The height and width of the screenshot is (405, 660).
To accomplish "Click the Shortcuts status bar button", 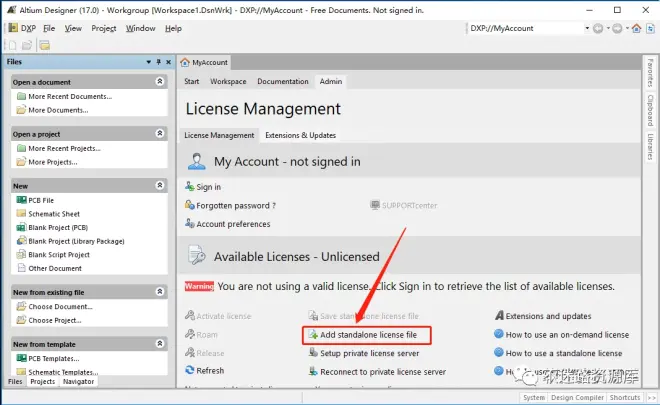I will tap(625, 397).
